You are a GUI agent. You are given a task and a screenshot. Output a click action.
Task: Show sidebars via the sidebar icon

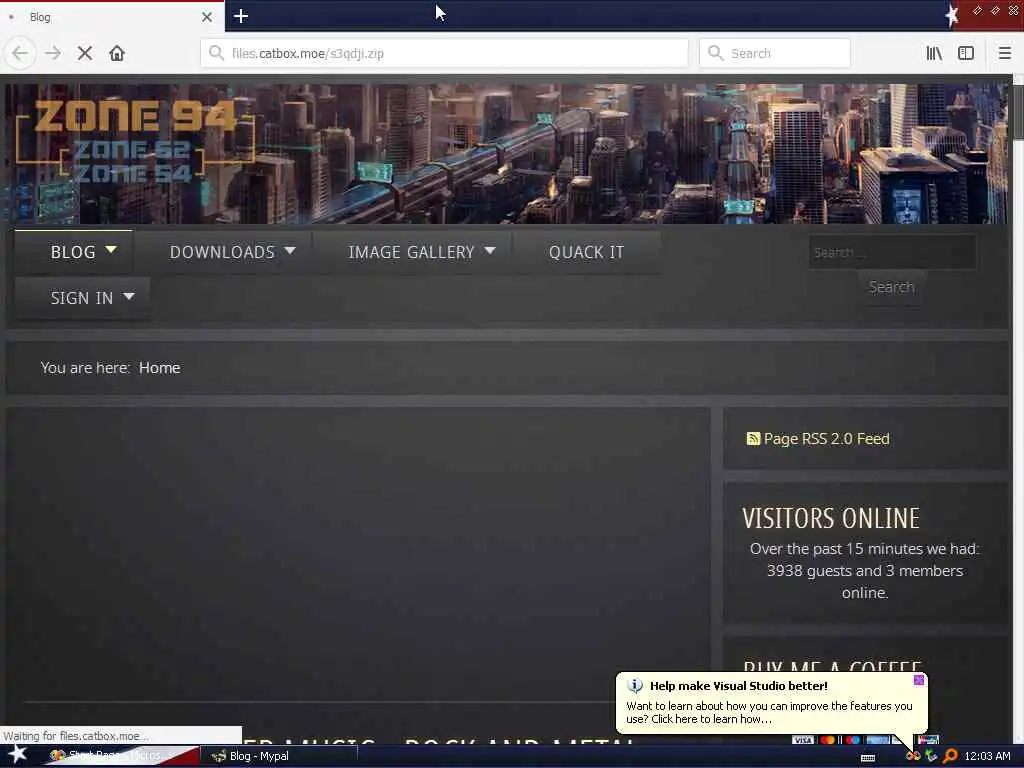pos(966,53)
